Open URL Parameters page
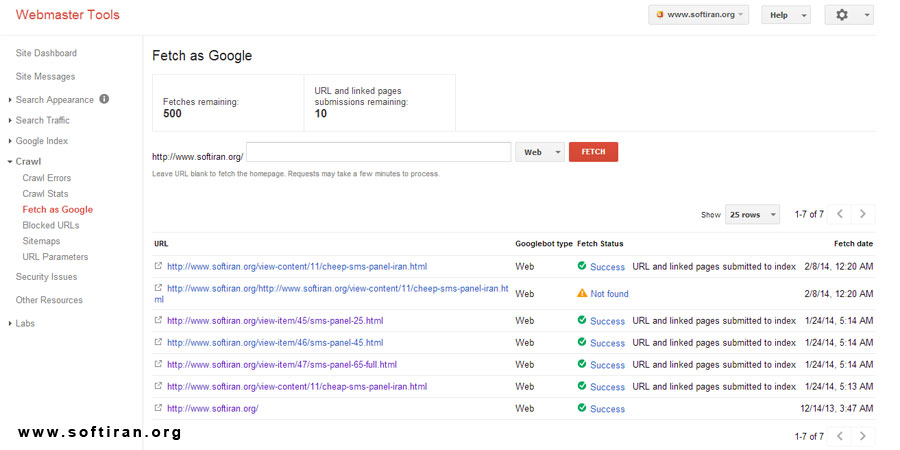This screenshot has height=450, width=900. point(55,257)
